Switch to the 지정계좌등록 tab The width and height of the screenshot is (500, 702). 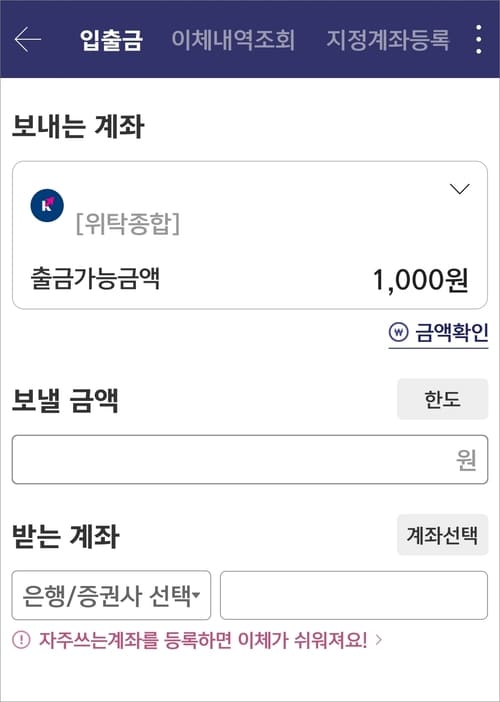coord(388,40)
